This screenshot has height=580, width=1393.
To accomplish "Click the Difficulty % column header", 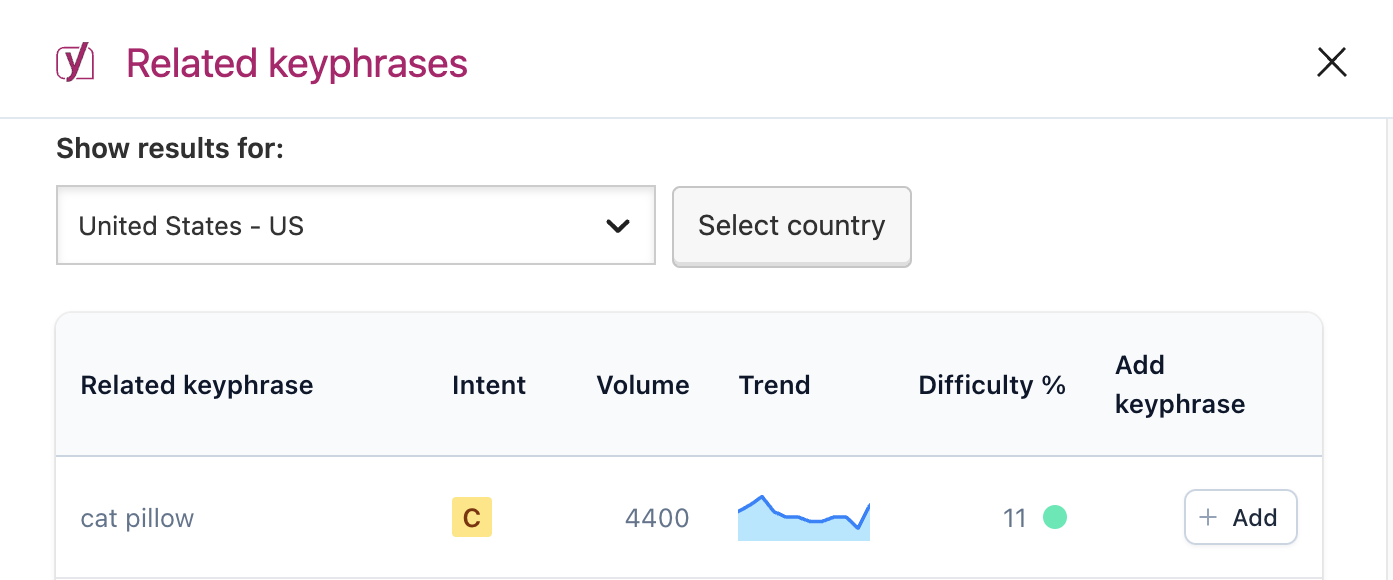I will pos(992,385).
